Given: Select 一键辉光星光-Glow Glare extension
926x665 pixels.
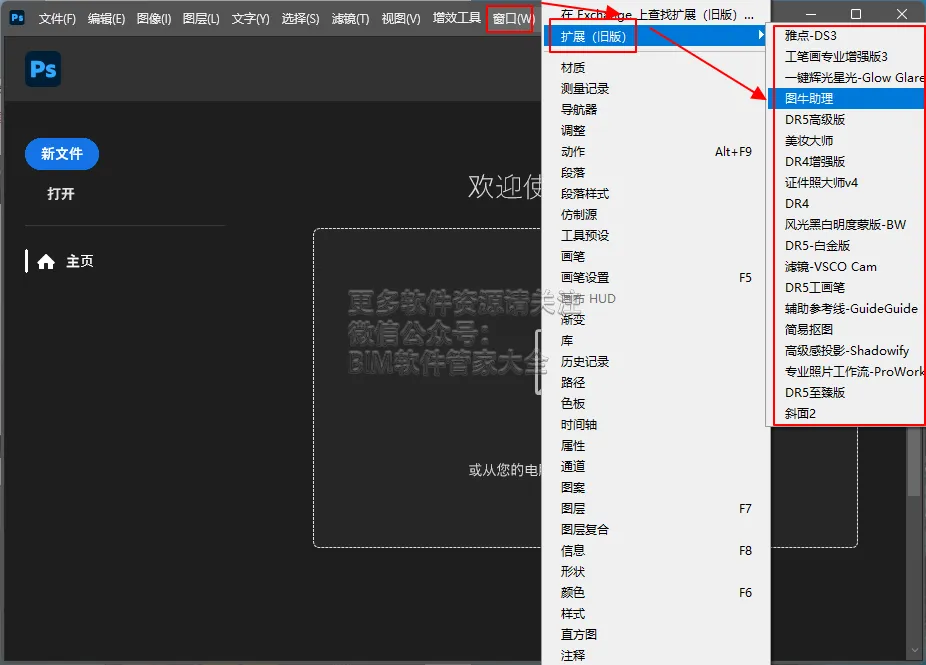Looking at the screenshot, I should pos(847,78).
